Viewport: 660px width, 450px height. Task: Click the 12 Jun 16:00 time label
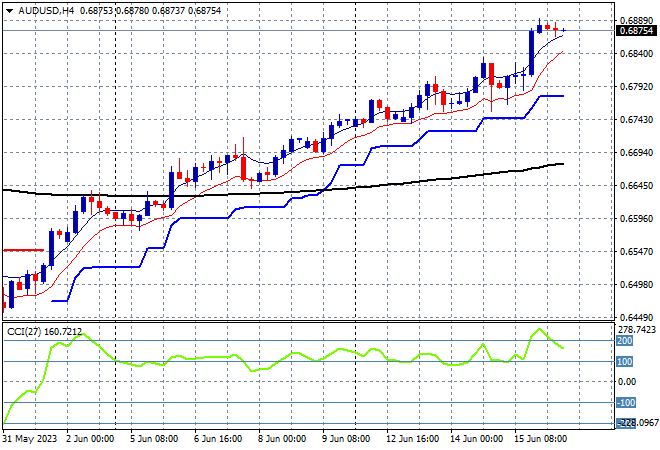(412, 439)
